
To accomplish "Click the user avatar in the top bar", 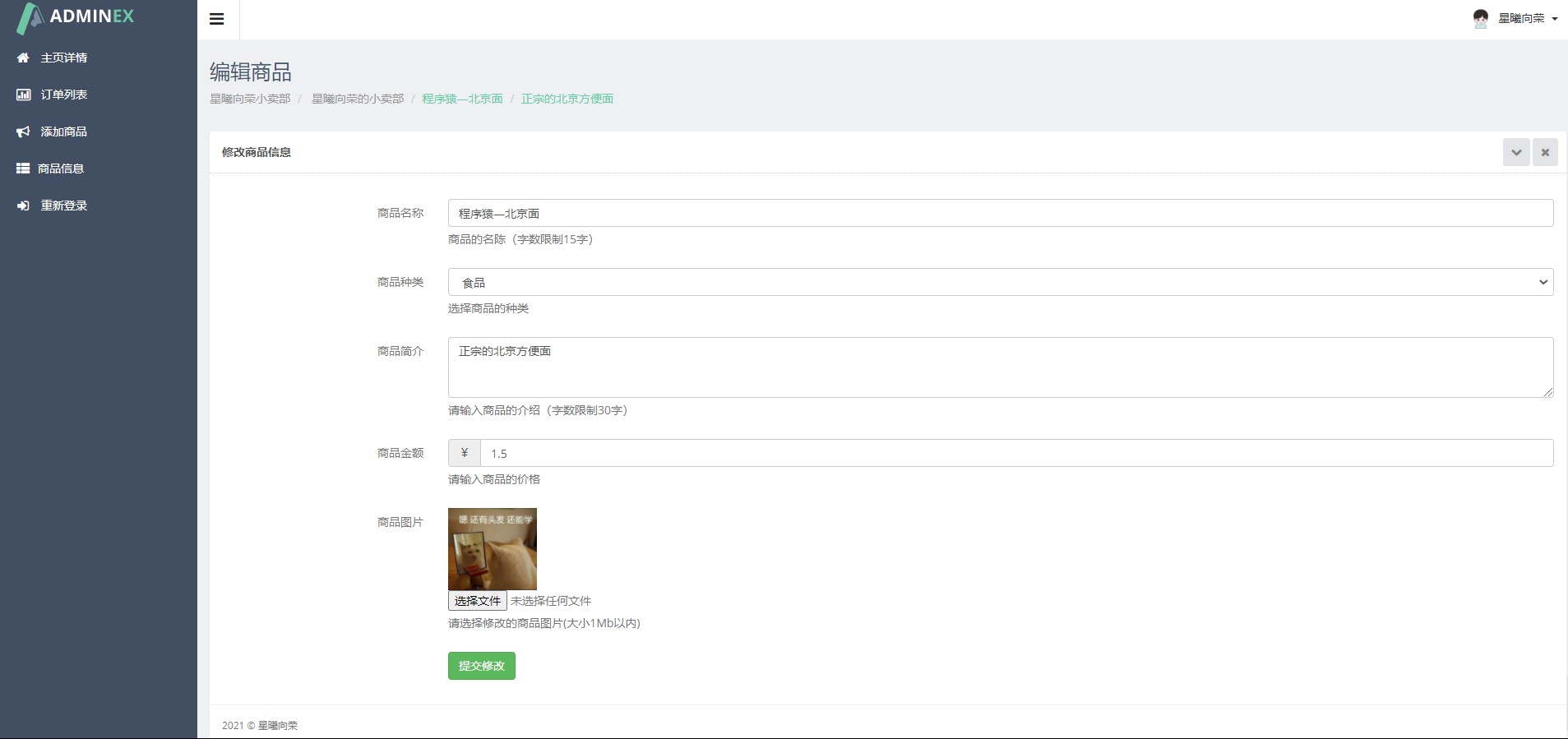I will coord(1481,18).
